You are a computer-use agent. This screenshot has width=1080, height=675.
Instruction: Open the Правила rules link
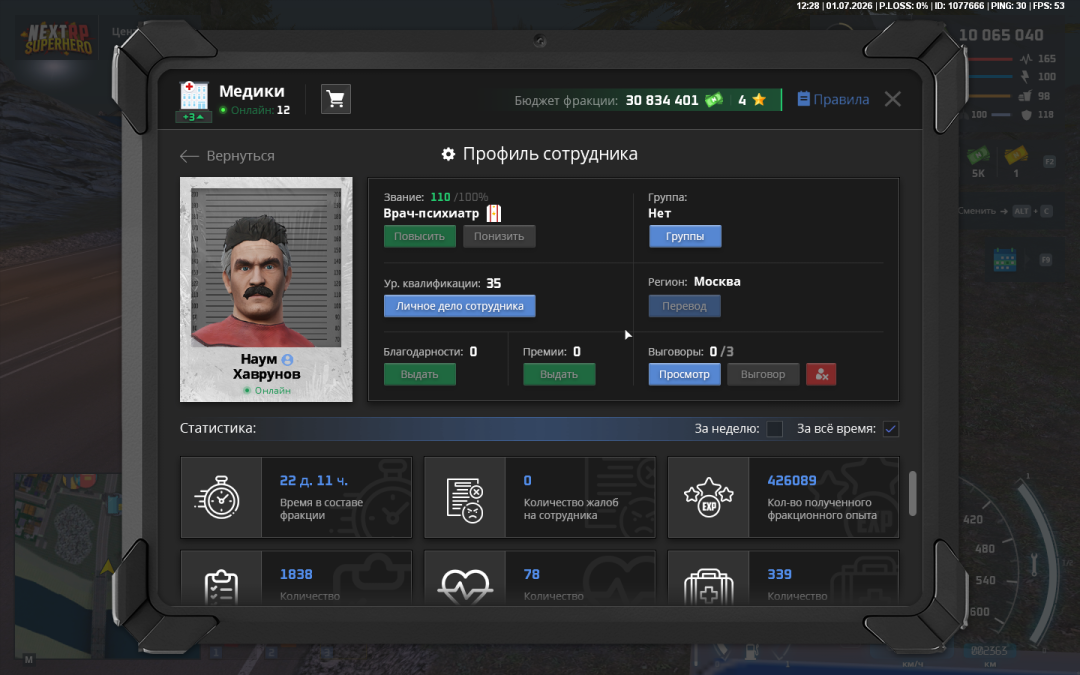833,99
